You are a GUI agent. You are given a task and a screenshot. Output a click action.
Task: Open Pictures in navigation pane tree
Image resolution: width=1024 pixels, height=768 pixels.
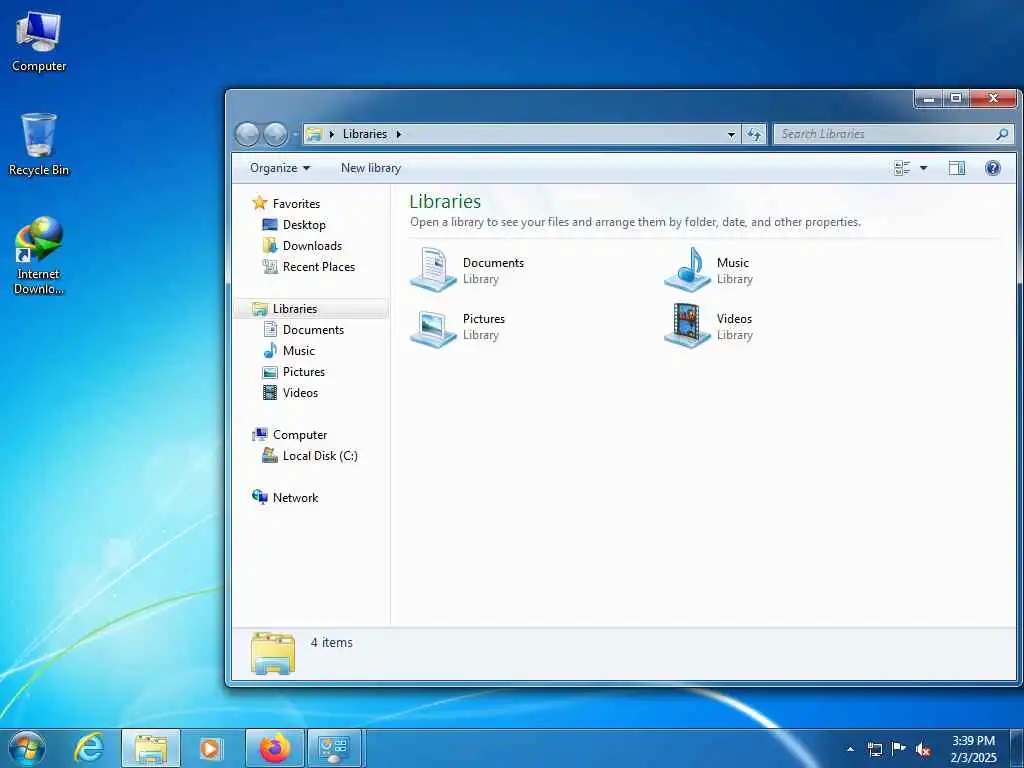pyautogui.click(x=304, y=372)
